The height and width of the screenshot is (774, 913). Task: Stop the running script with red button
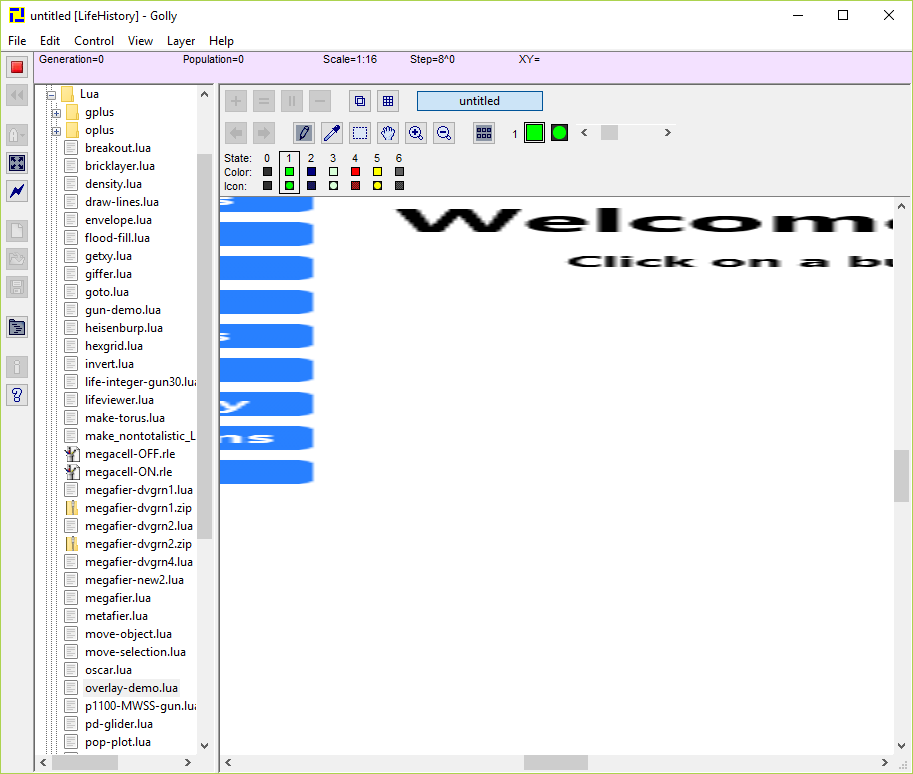[17, 67]
